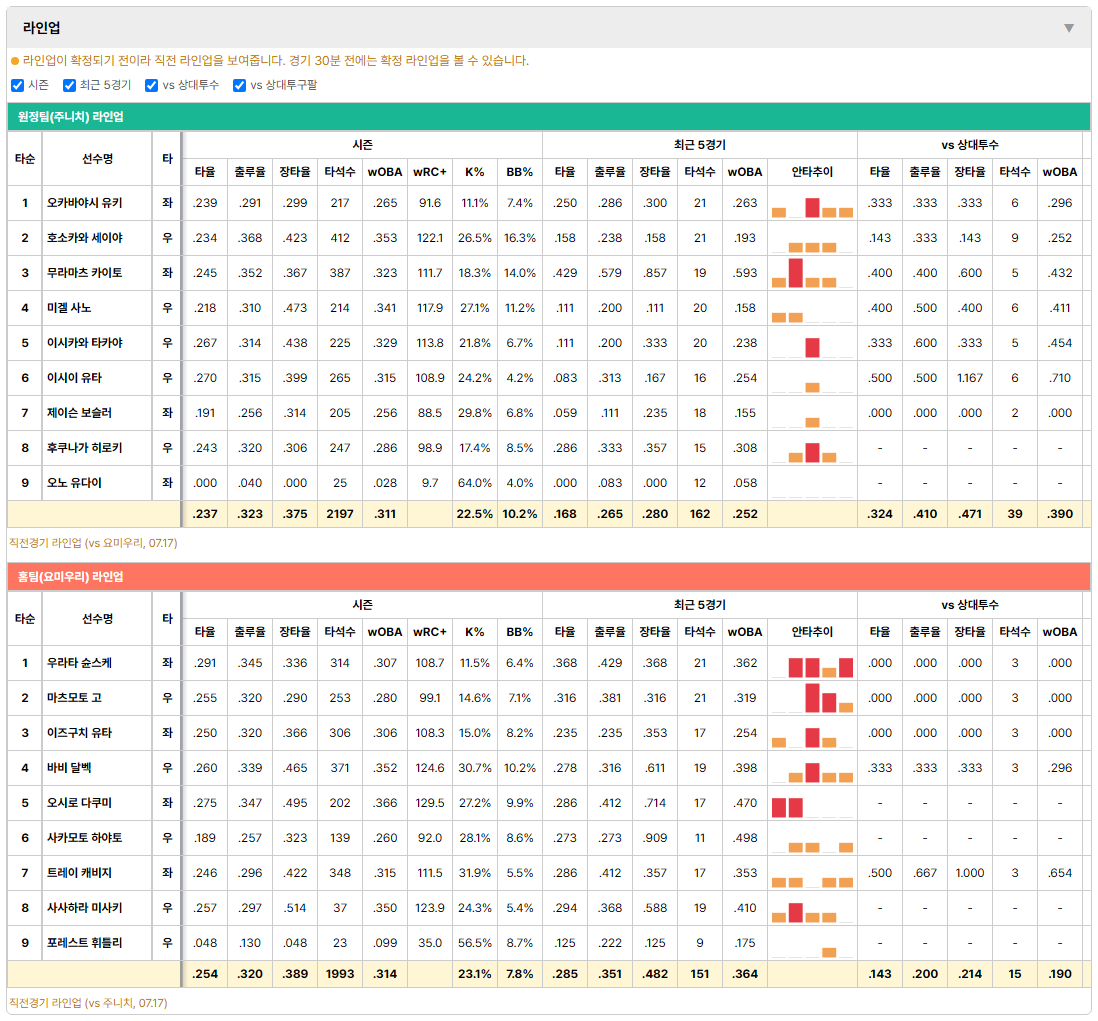This screenshot has height=1021, width=1098.
Task: Click wRC+ column header in away table
Action: pyautogui.click(x=430, y=172)
